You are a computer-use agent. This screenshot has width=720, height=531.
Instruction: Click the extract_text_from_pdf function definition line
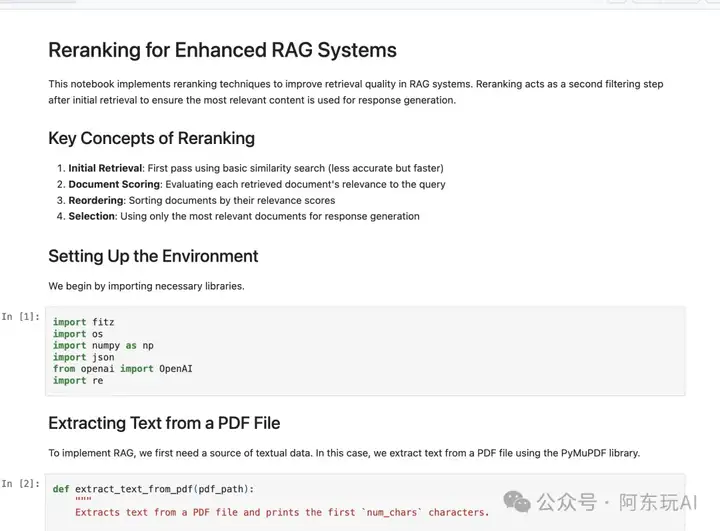click(x=153, y=489)
